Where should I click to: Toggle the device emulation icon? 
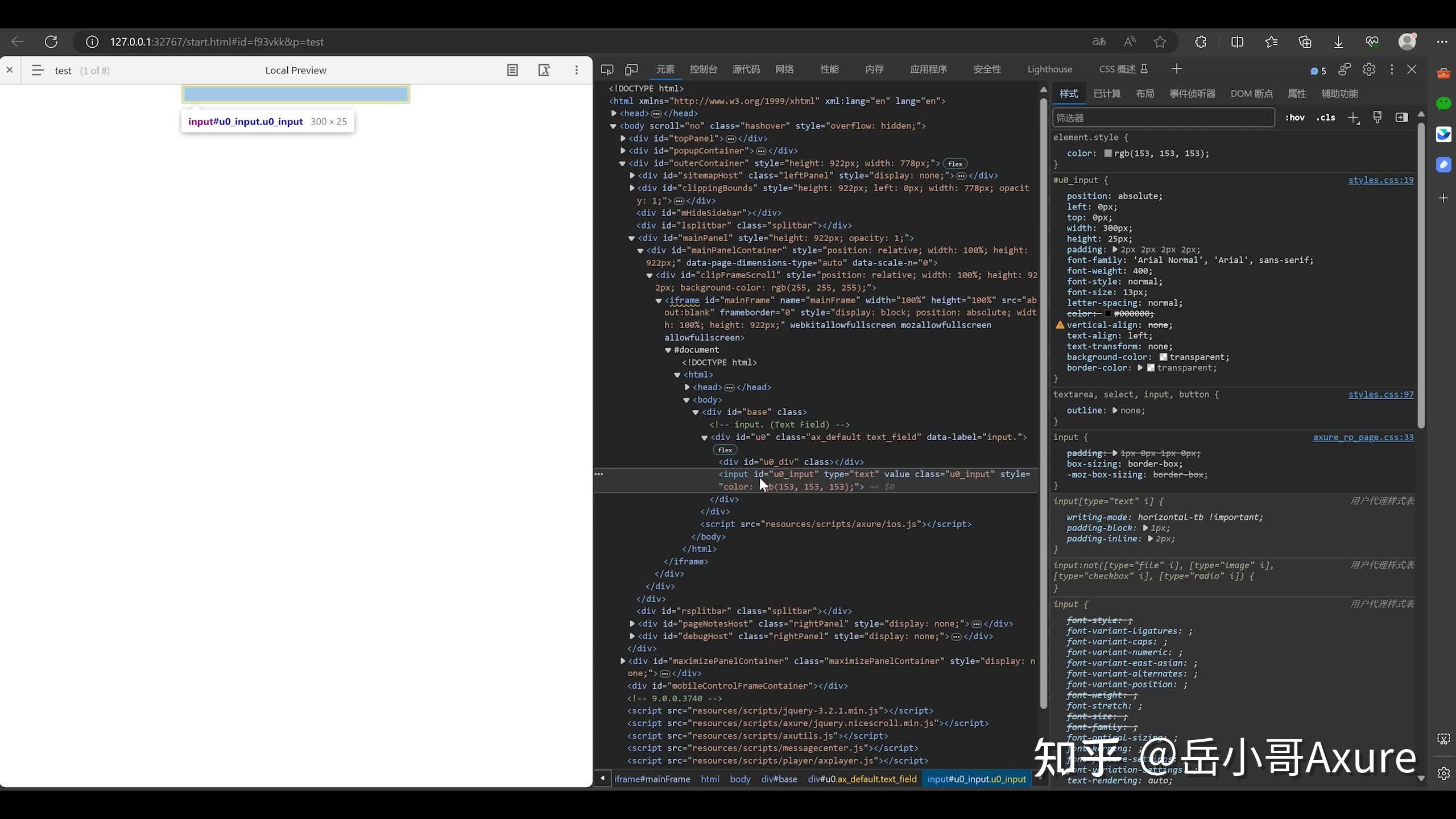631,69
